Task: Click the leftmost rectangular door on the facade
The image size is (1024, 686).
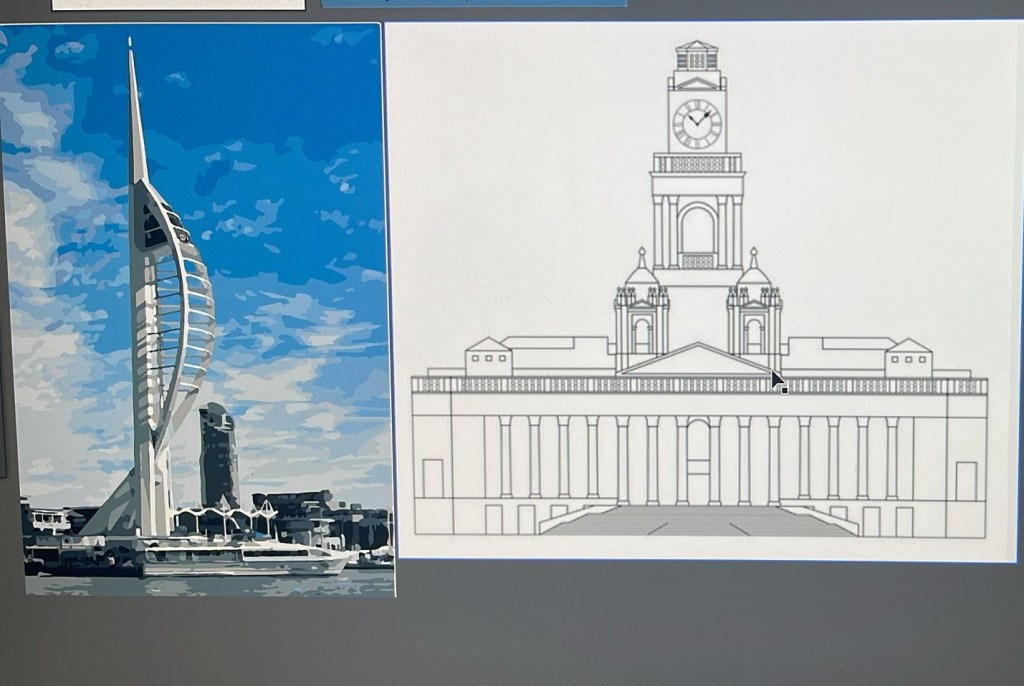Action: pyautogui.click(x=432, y=479)
